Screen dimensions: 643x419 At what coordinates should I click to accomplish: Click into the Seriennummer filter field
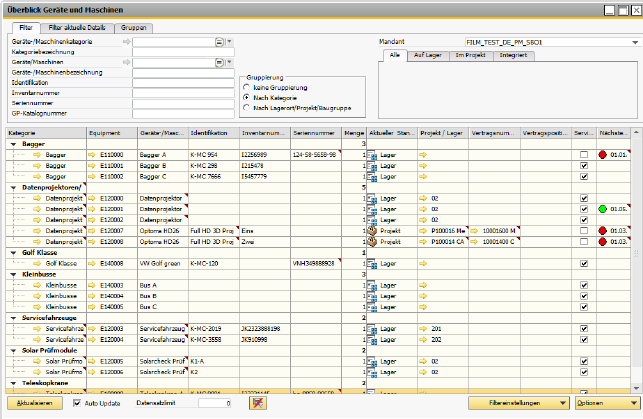pyautogui.click(x=183, y=103)
